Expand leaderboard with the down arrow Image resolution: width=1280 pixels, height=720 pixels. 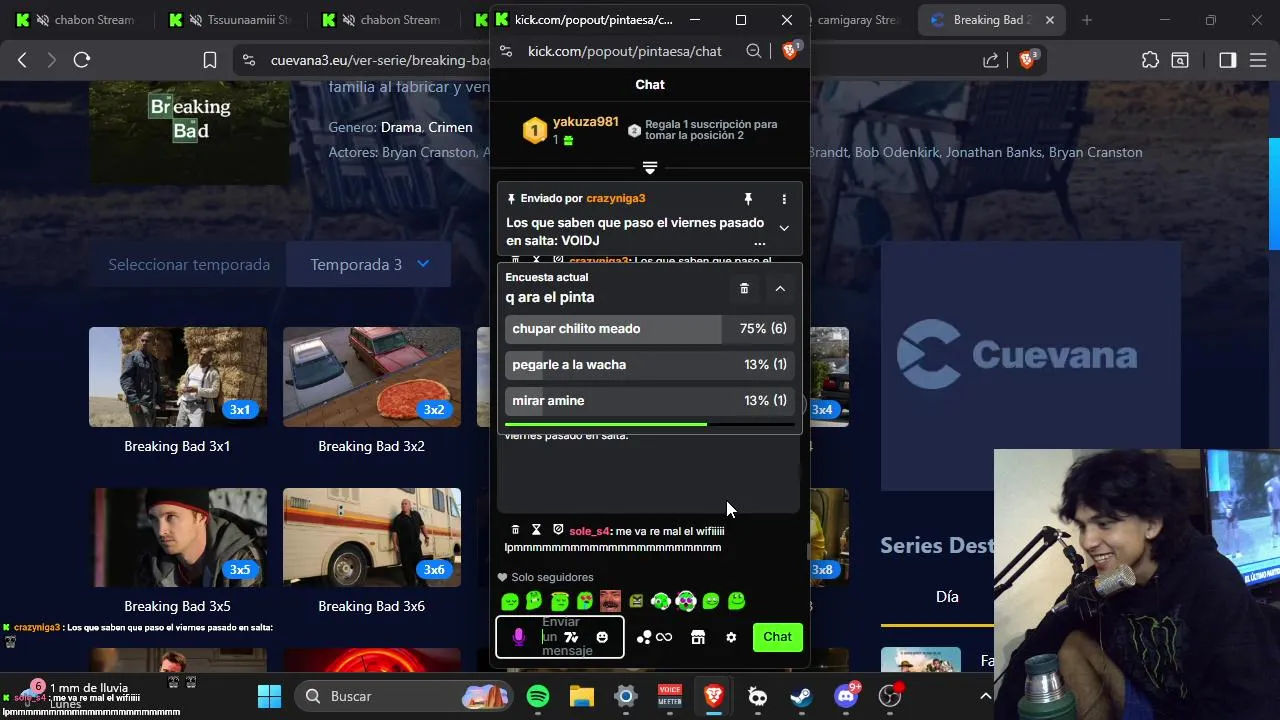(650, 167)
